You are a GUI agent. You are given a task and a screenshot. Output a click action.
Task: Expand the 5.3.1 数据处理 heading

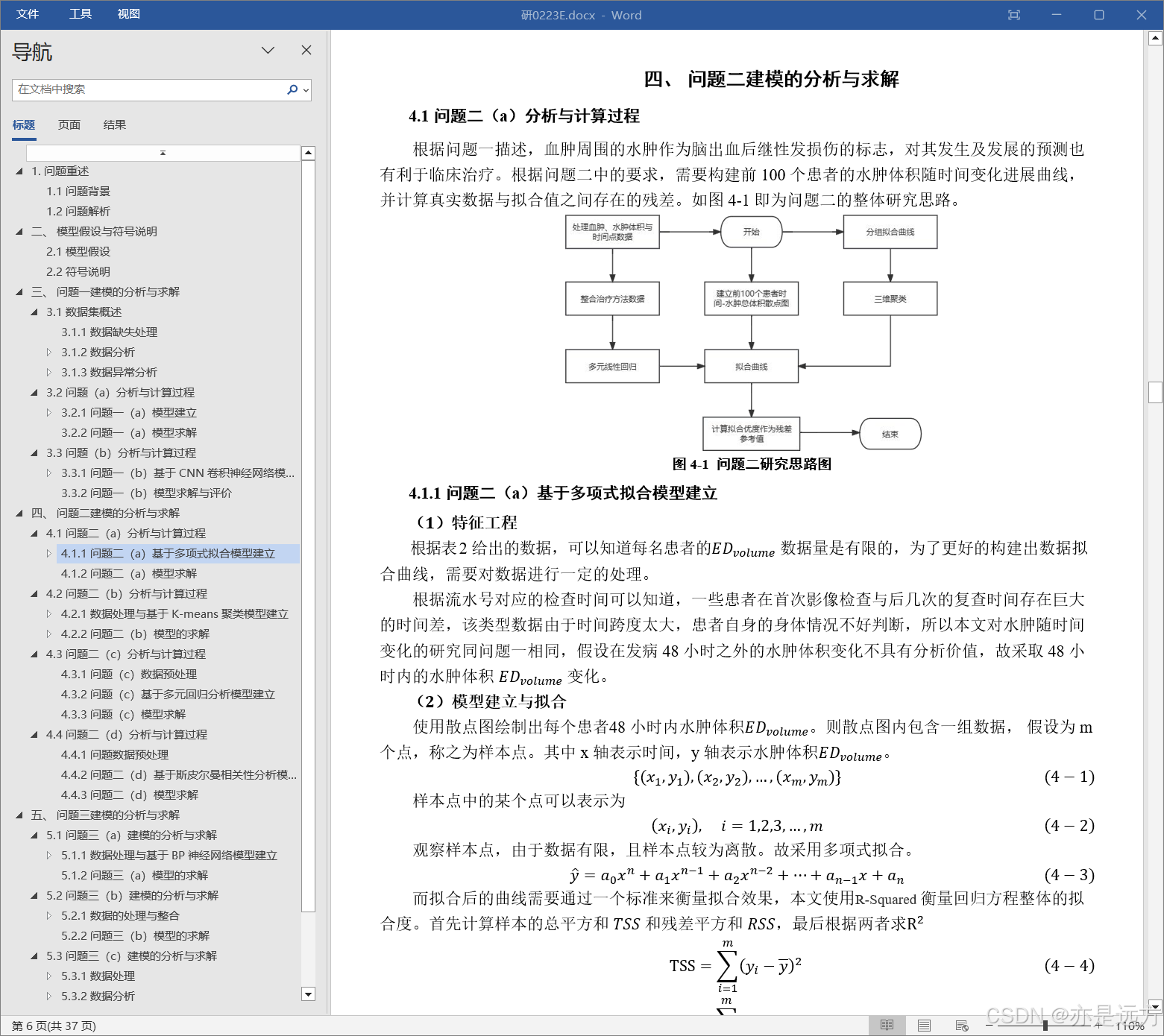pos(49,976)
